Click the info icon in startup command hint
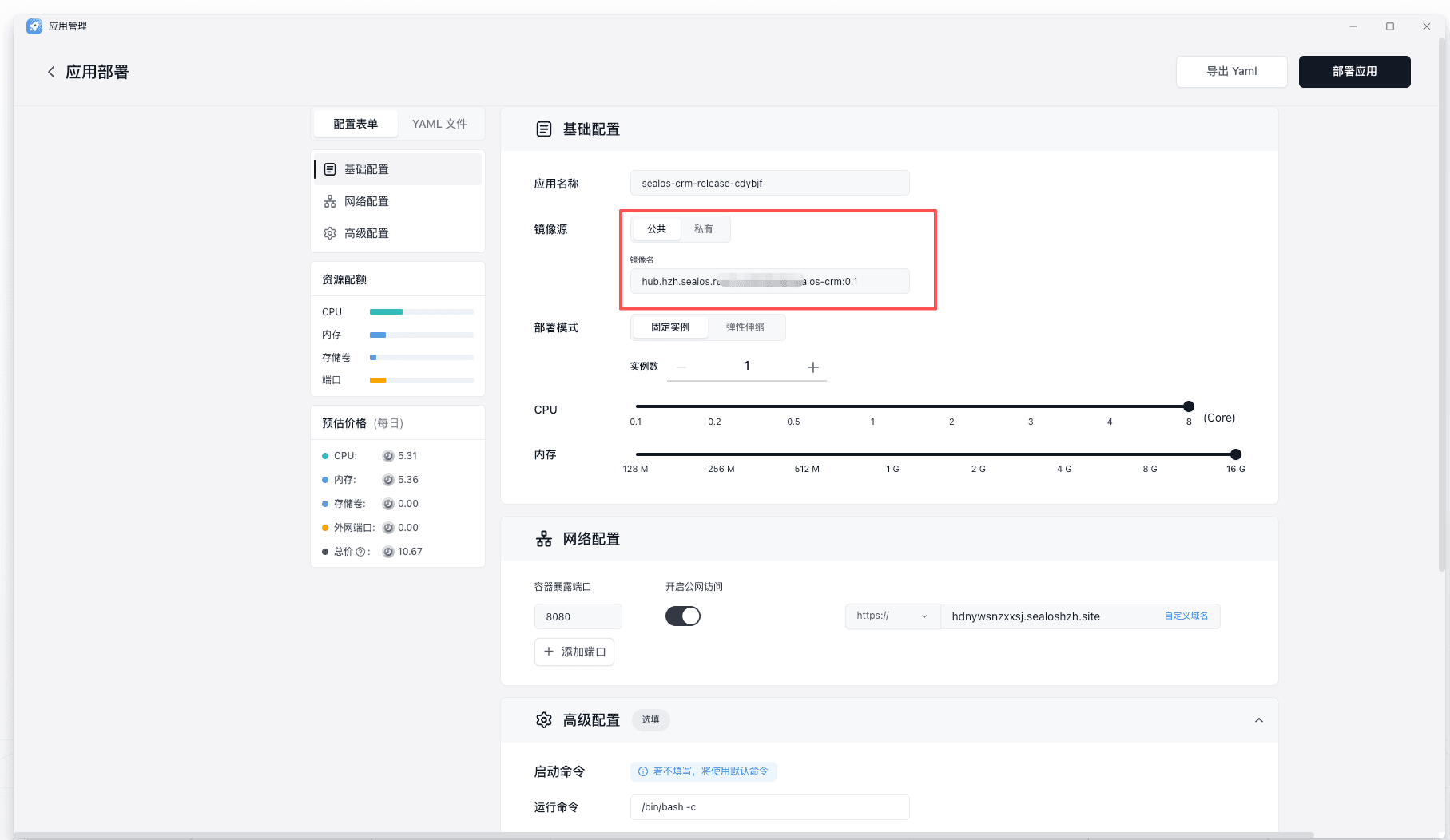 (643, 771)
